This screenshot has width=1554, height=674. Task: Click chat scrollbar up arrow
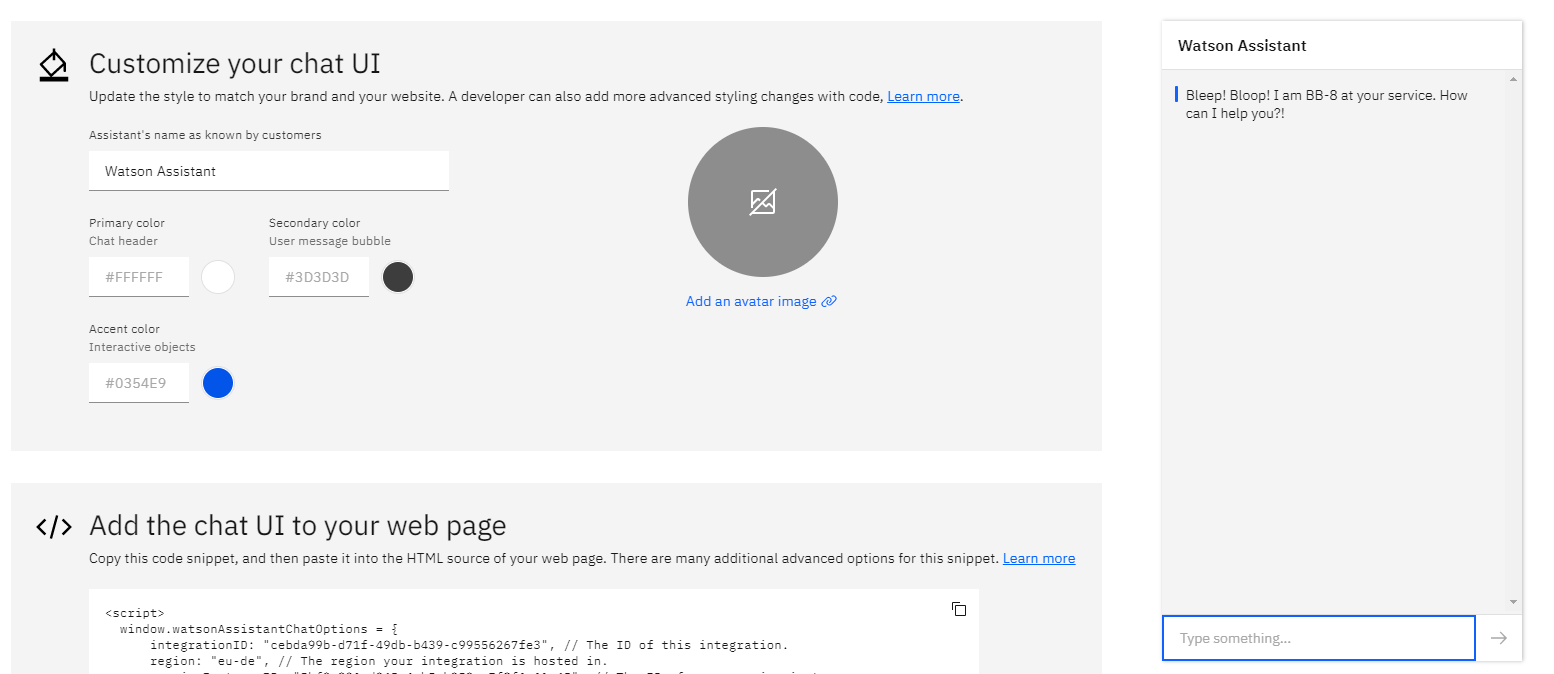[x=1513, y=79]
